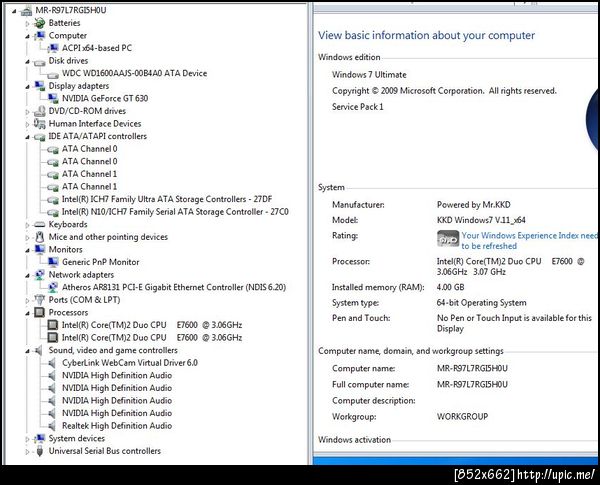
Task: Select the Atheros AR8131 PCI-E Gigabit Ethernet label
Action: pos(174,287)
